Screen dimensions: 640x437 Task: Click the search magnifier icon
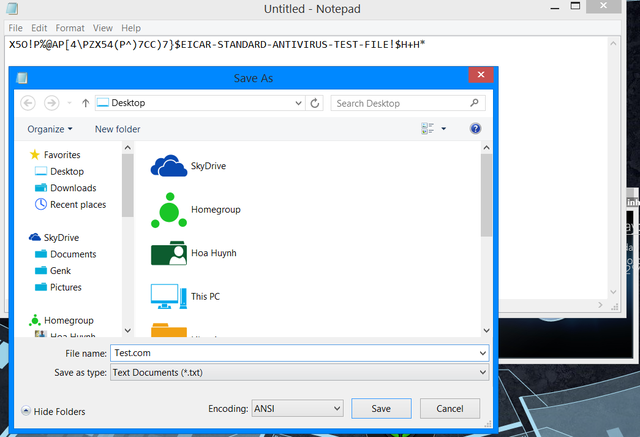pyautogui.click(x=474, y=103)
